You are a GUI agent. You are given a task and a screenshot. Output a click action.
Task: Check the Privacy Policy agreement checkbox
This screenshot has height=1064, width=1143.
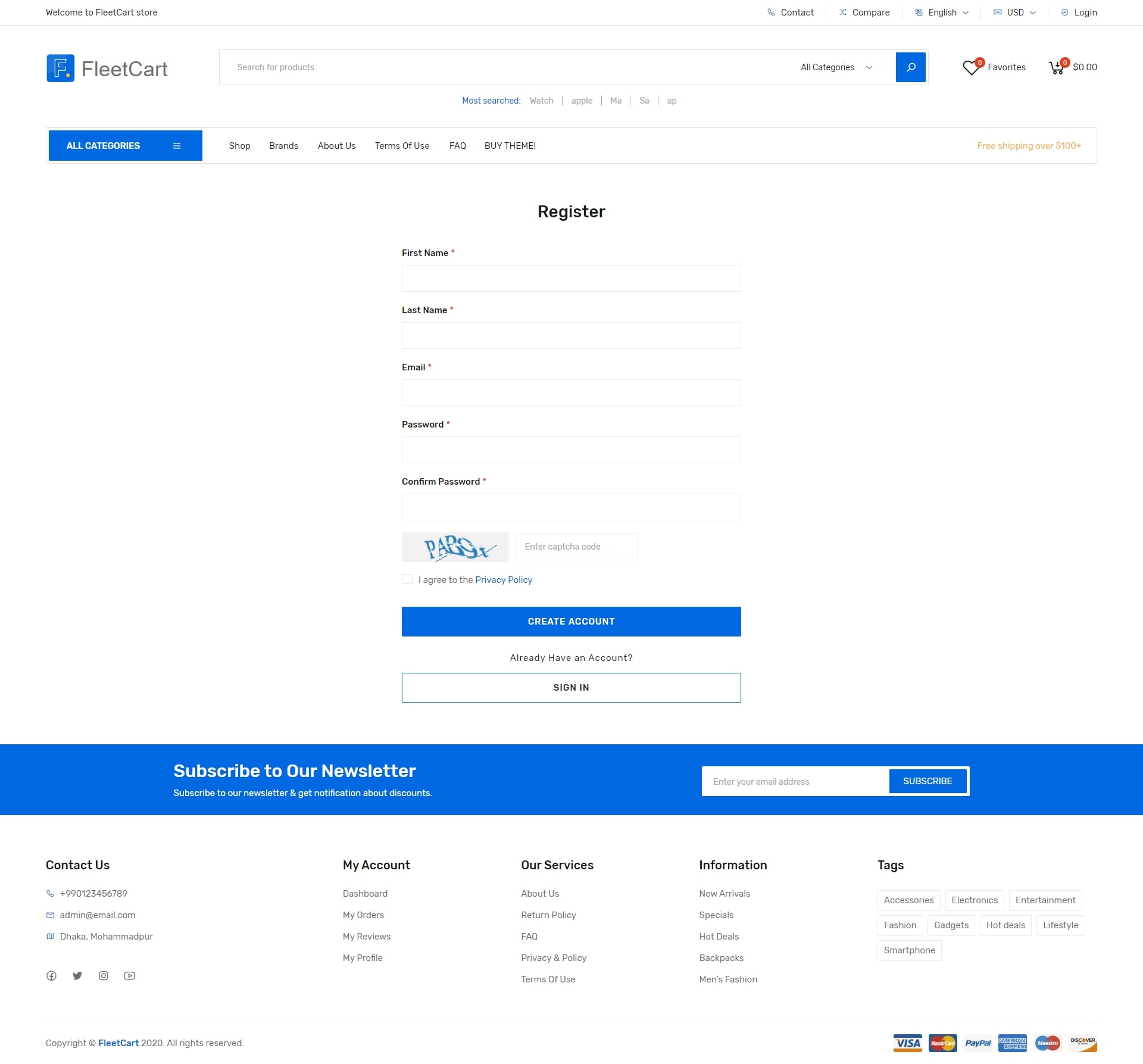tap(407, 579)
